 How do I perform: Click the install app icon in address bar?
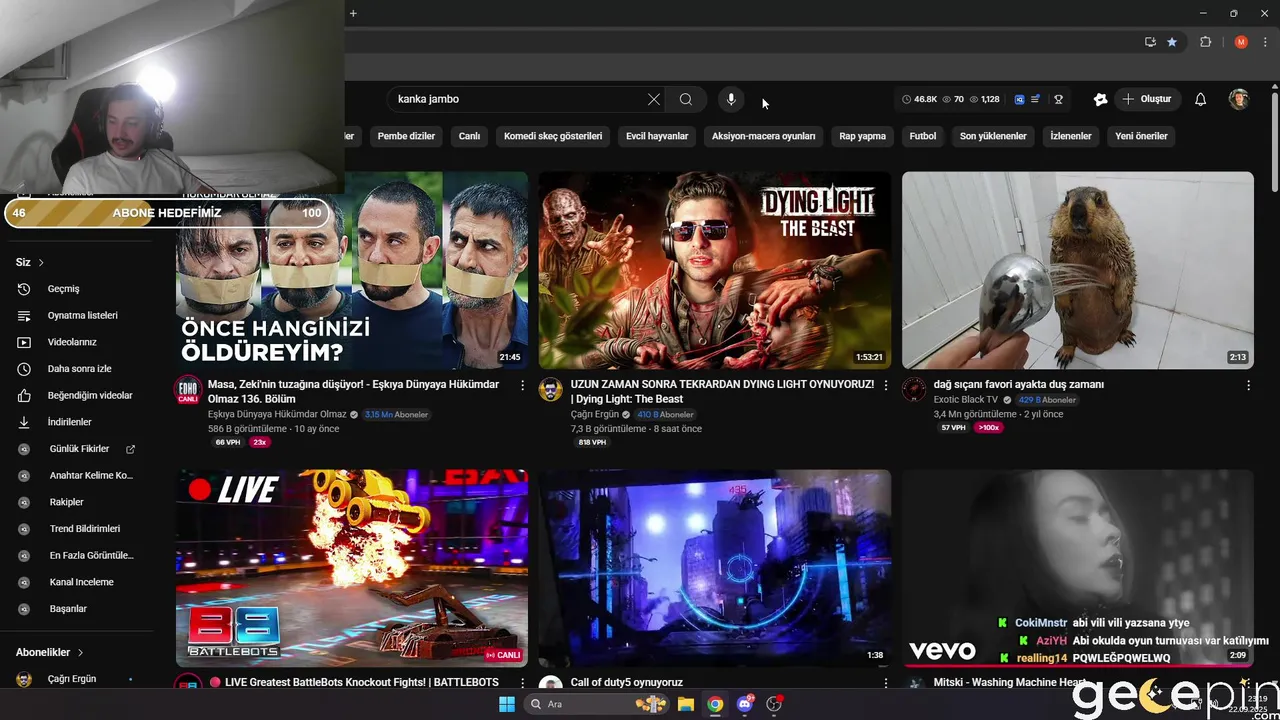click(x=1150, y=42)
